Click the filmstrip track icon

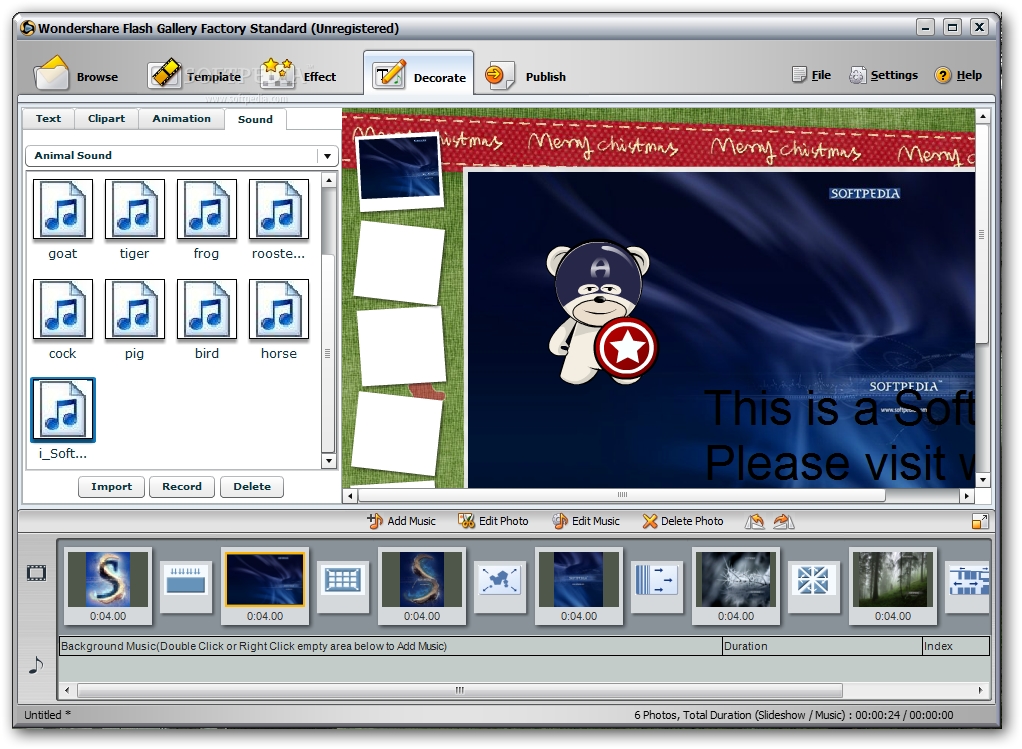[x=36, y=573]
